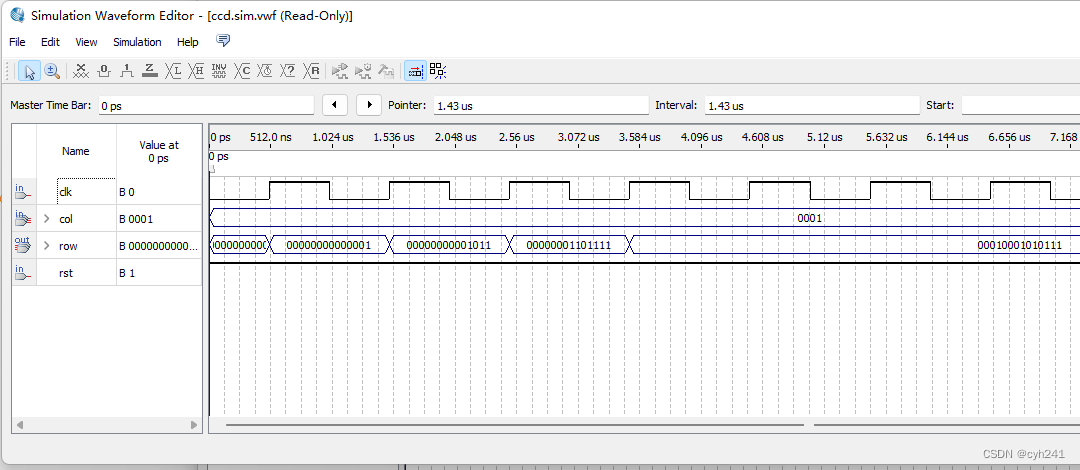Click the Pointer value field
1080x470 pixels.
pyautogui.click(x=541, y=105)
